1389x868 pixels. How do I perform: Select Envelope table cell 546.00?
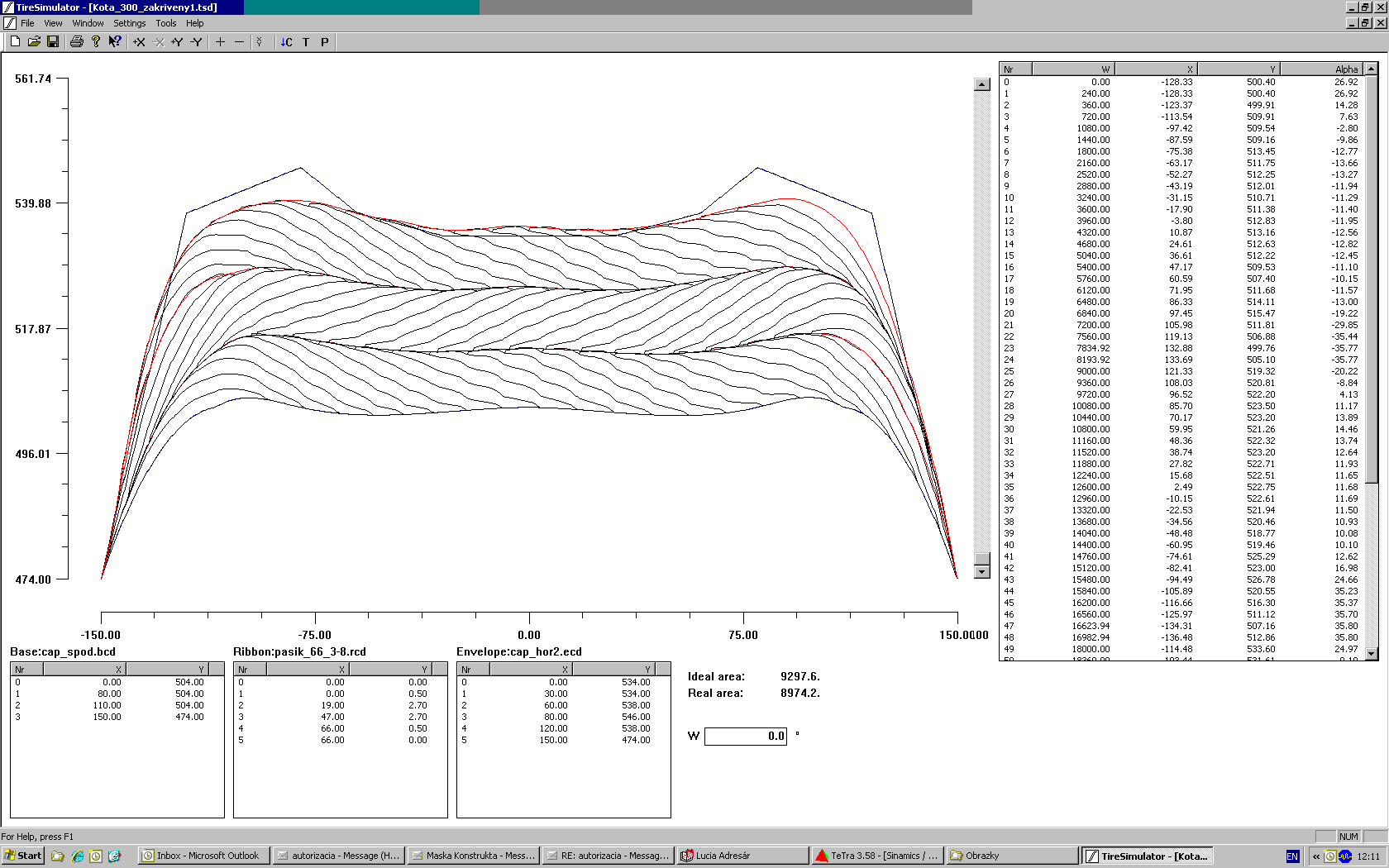pos(636,717)
